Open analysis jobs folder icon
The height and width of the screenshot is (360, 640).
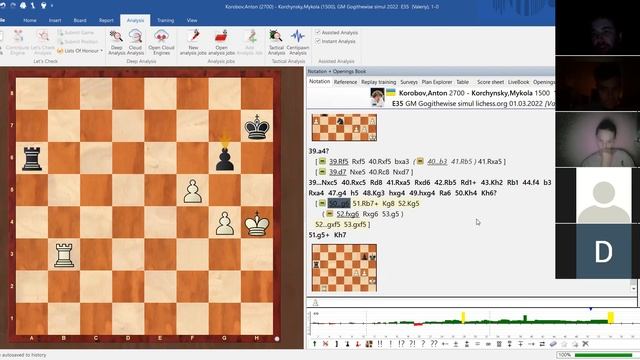(221, 37)
